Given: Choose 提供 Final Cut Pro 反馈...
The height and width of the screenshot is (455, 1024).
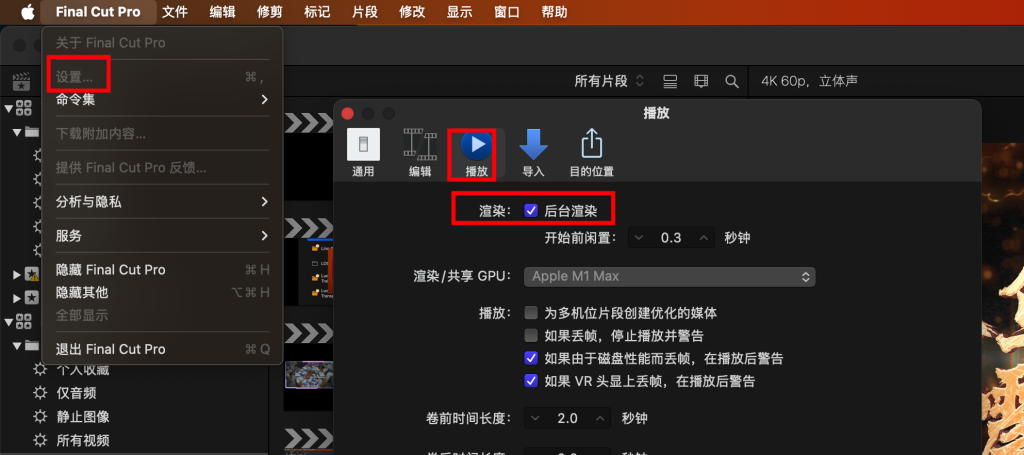Looking at the screenshot, I should (x=162, y=168).
